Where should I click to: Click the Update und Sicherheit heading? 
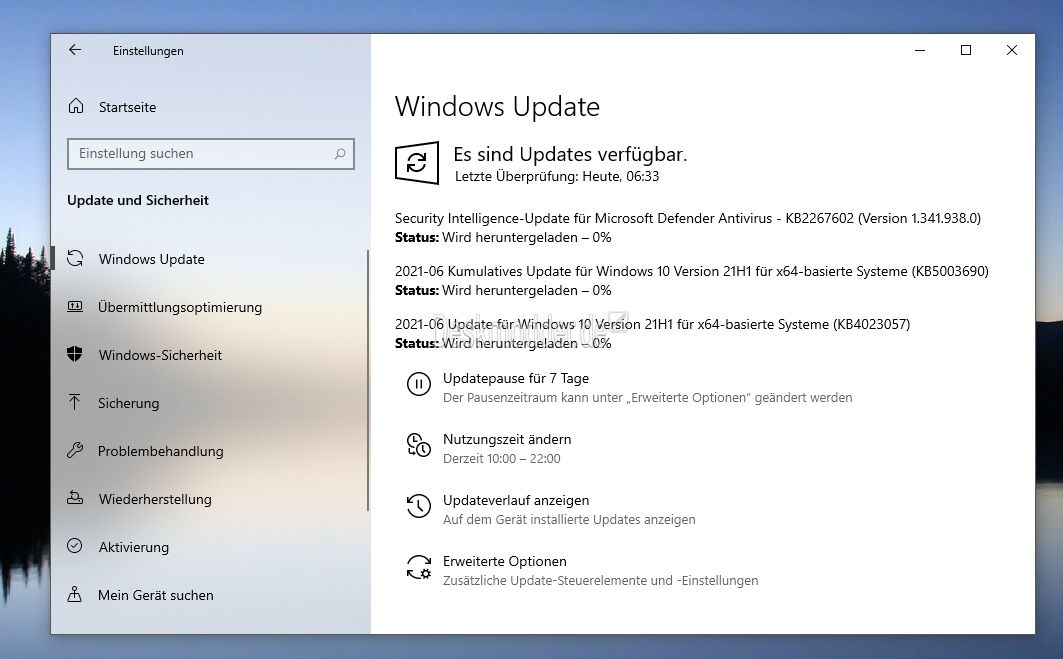click(138, 200)
